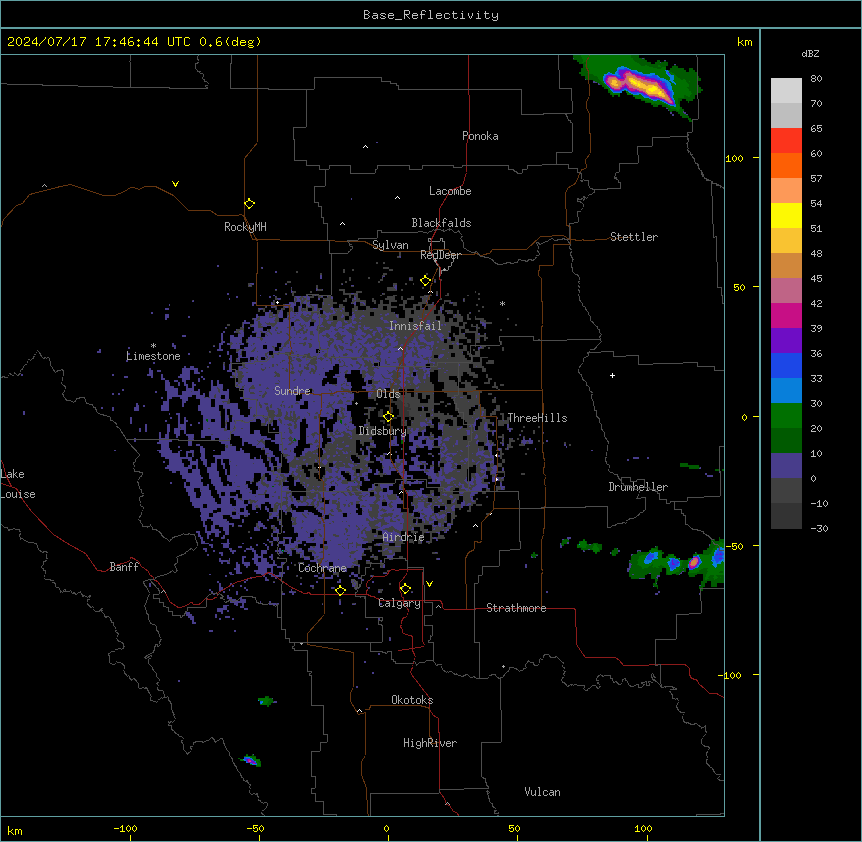
Task: Select the green 30-20 dBZ legend swatch
Action: tap(786, 416)
